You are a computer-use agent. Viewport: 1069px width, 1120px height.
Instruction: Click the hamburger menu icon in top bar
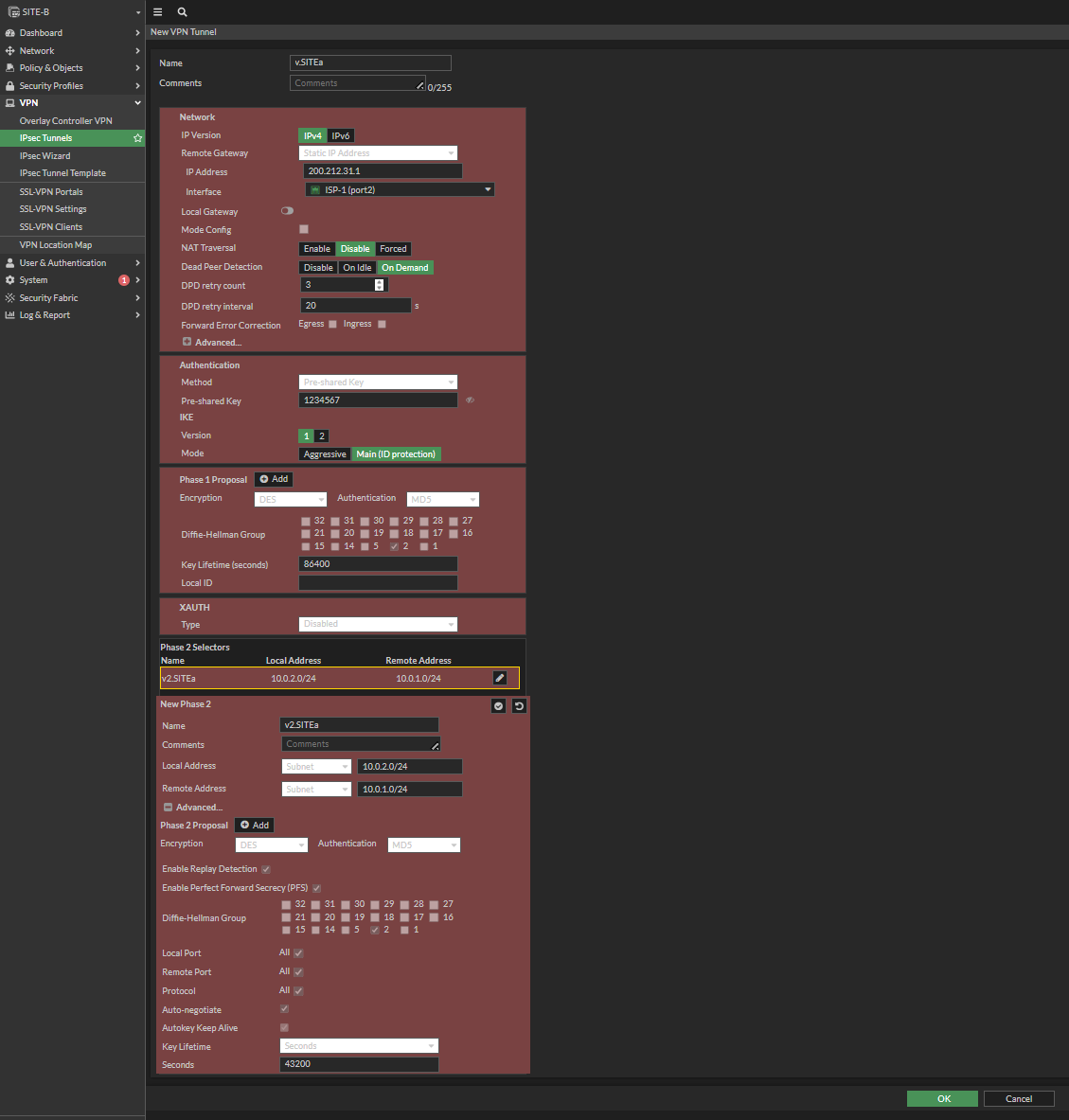[x=158, y=12]
